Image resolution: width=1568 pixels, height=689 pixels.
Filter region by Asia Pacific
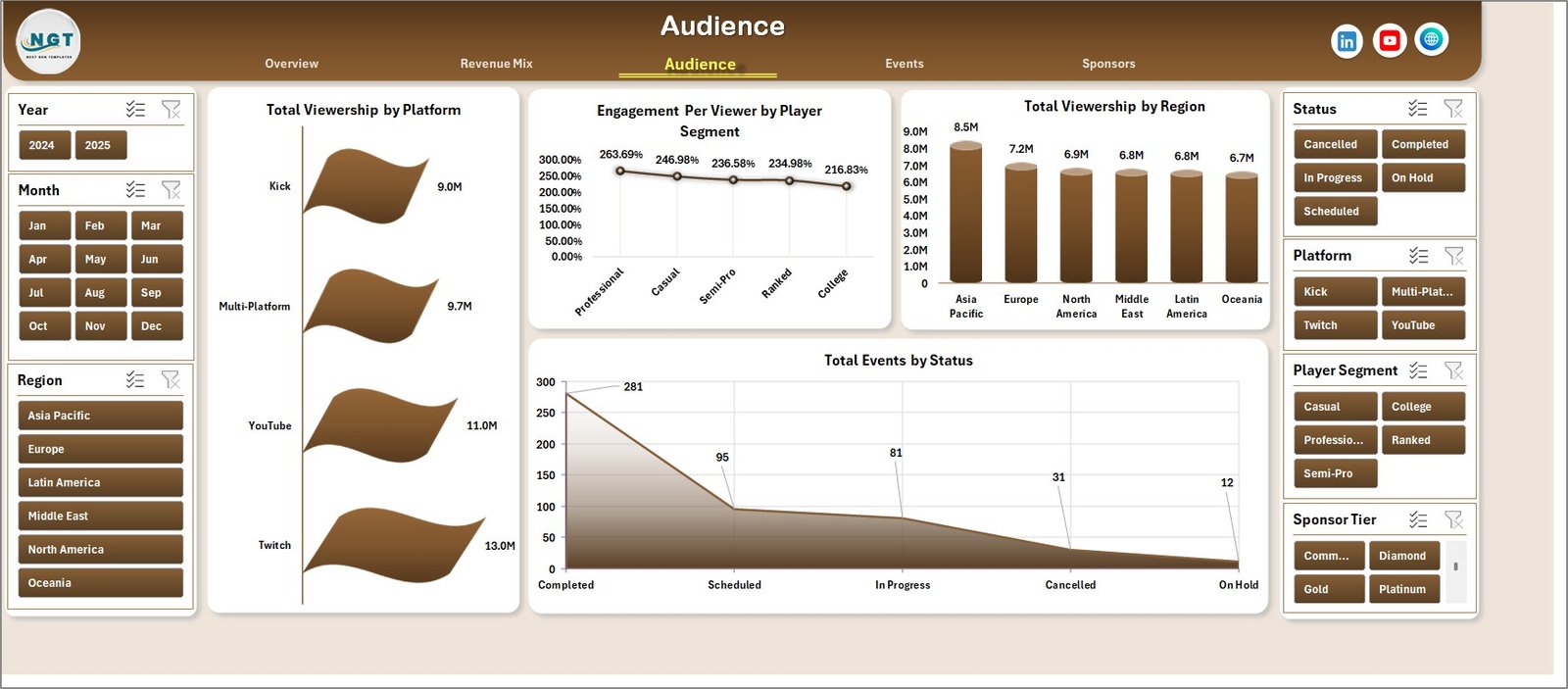(x=100, y=416)
